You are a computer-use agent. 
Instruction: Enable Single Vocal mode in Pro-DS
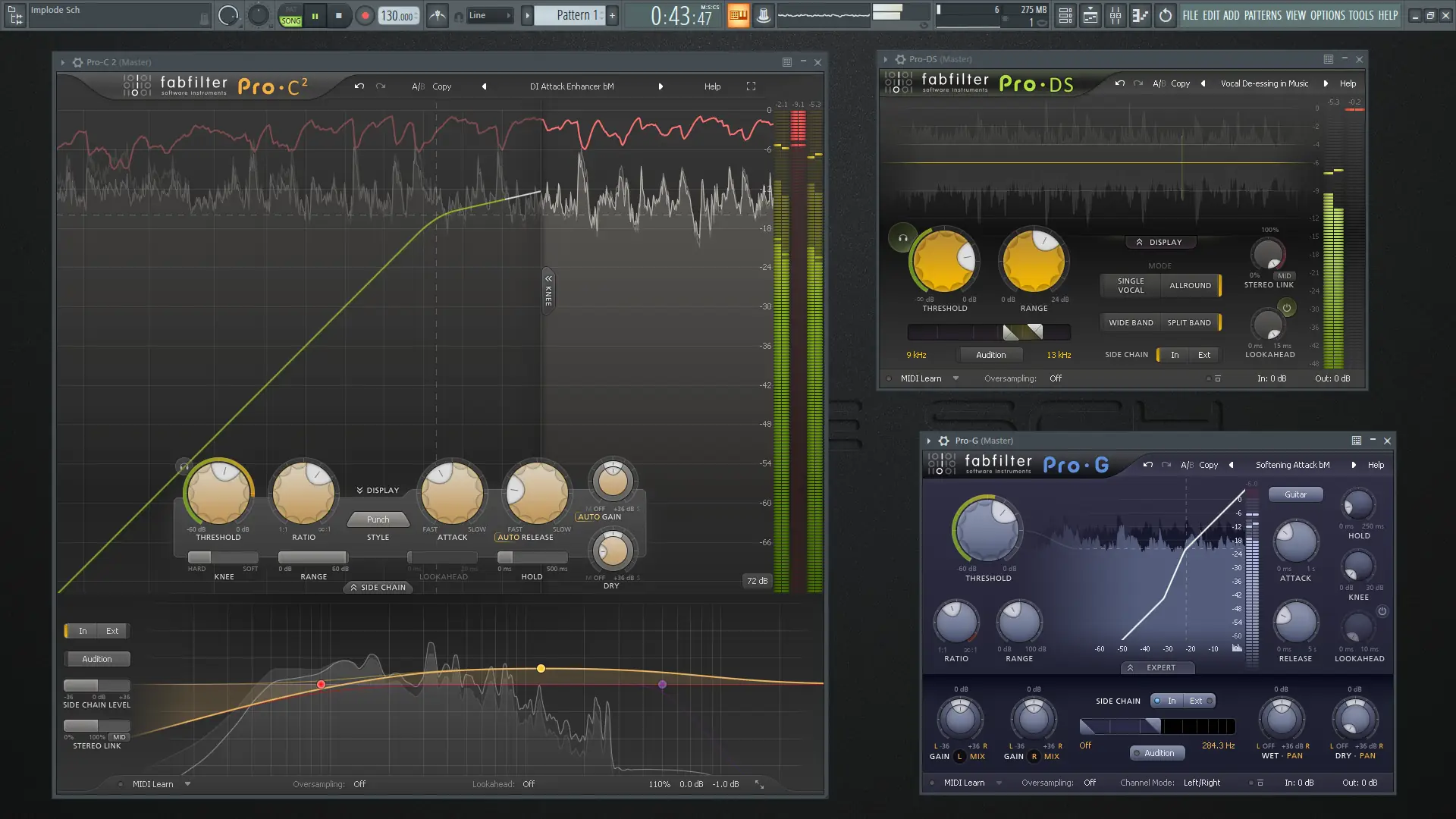(x=1130, y=285)
